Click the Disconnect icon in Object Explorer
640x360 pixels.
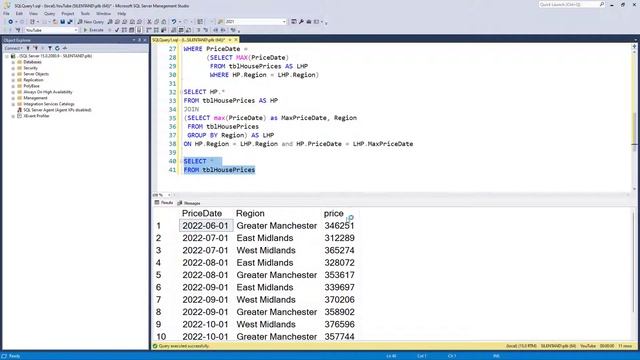[36, 48]
